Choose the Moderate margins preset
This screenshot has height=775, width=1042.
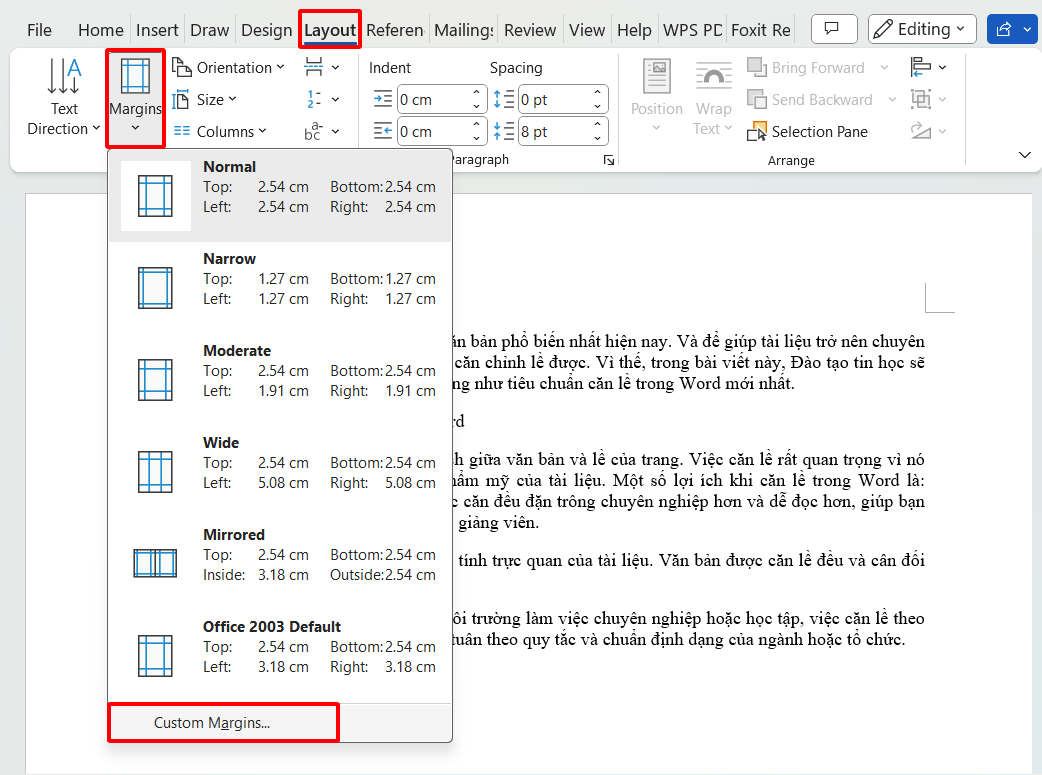pyautogui.click(x=280, y=380)
